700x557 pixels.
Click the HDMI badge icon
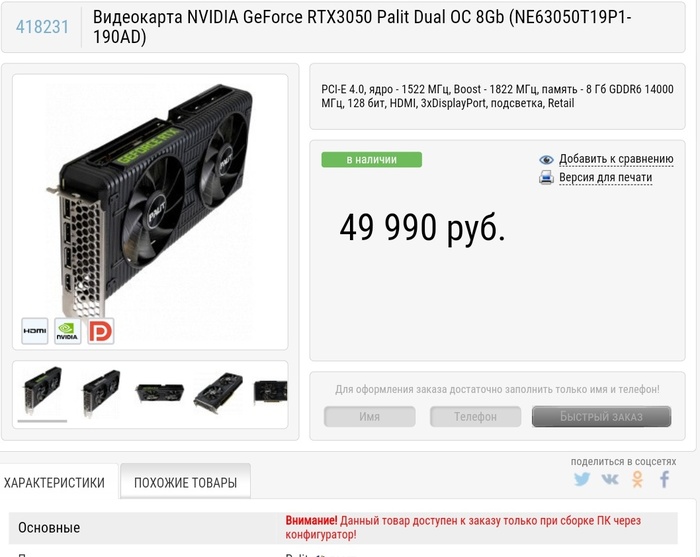(x=35, y=331)
